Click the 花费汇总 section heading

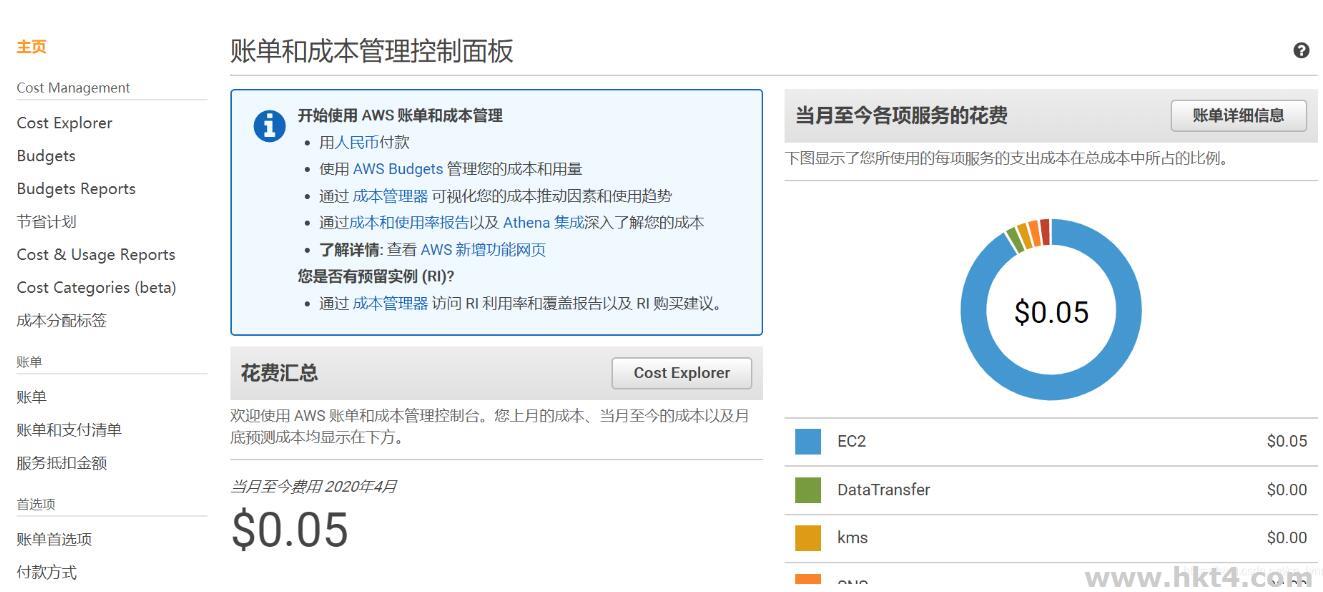click(x=279, y=373)
